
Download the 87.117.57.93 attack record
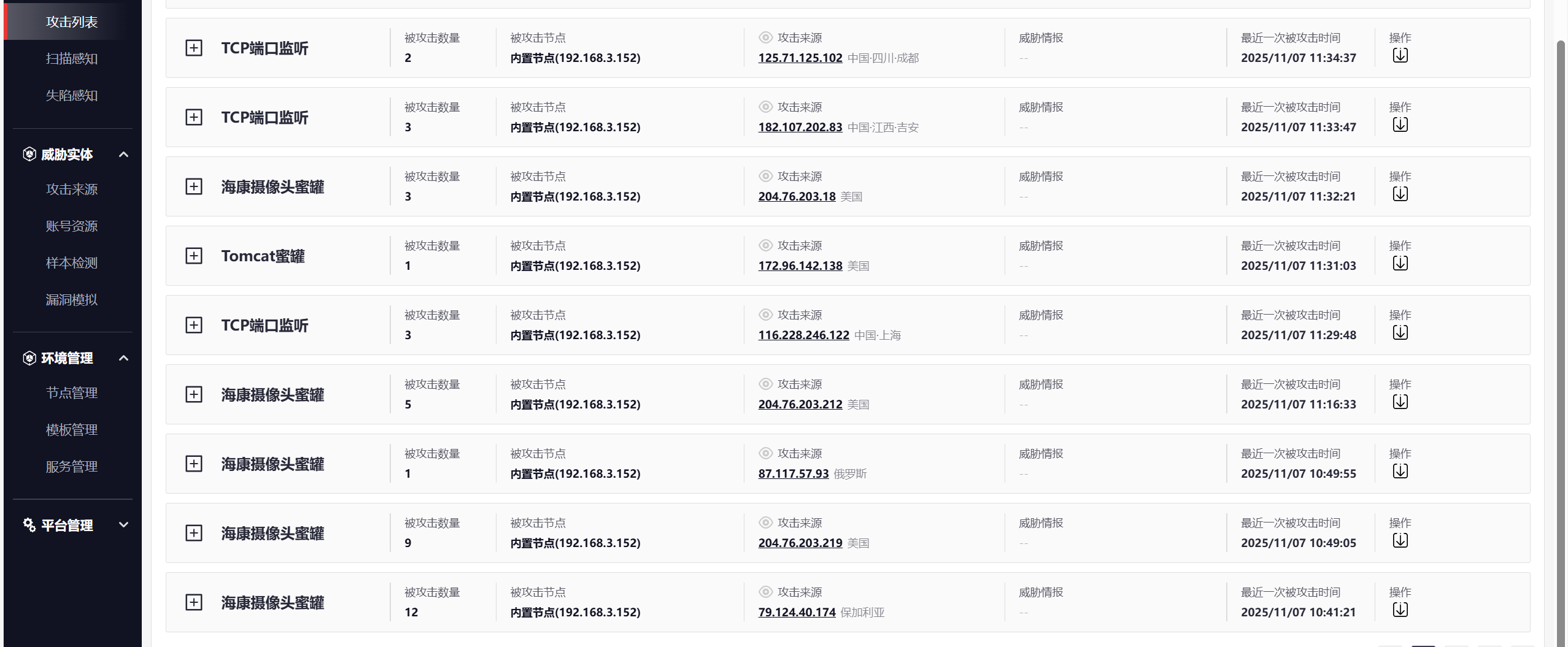(x=1400, y=472)
